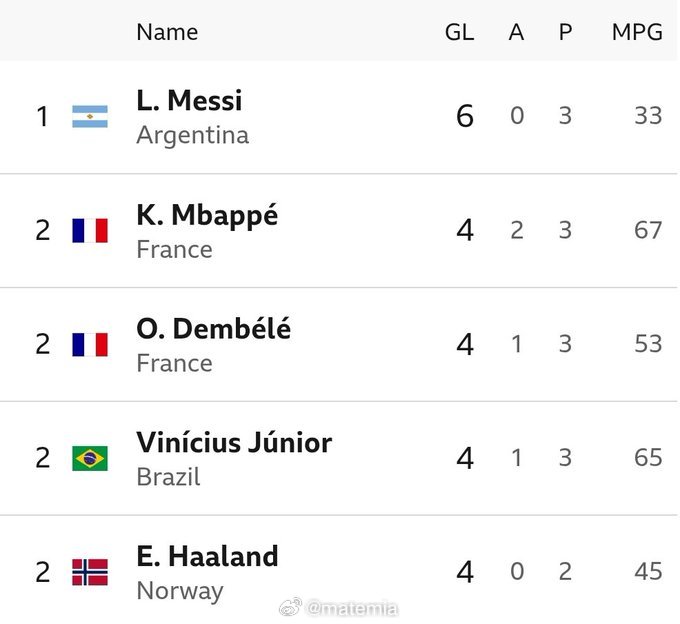The width and height of the screenshot is (680, 624).
Task: Click the Brazil flag icon
Action: pos(90,458)
